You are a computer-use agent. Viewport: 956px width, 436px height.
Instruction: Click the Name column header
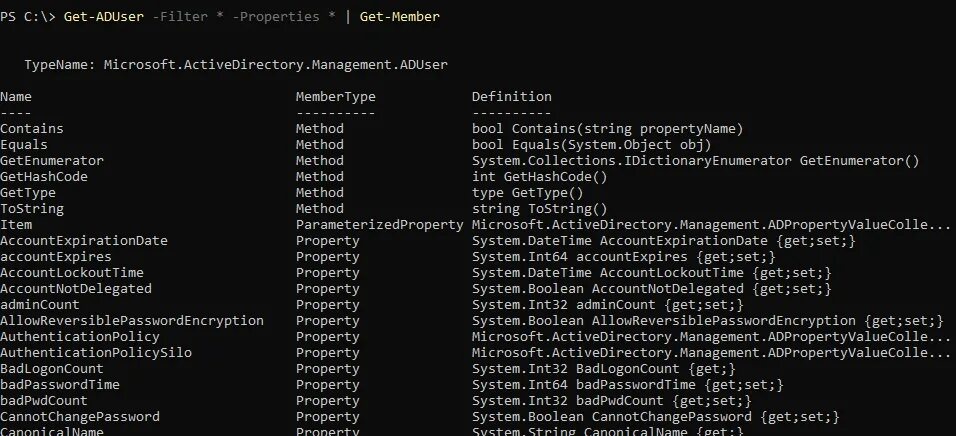(x=16, y=96)
